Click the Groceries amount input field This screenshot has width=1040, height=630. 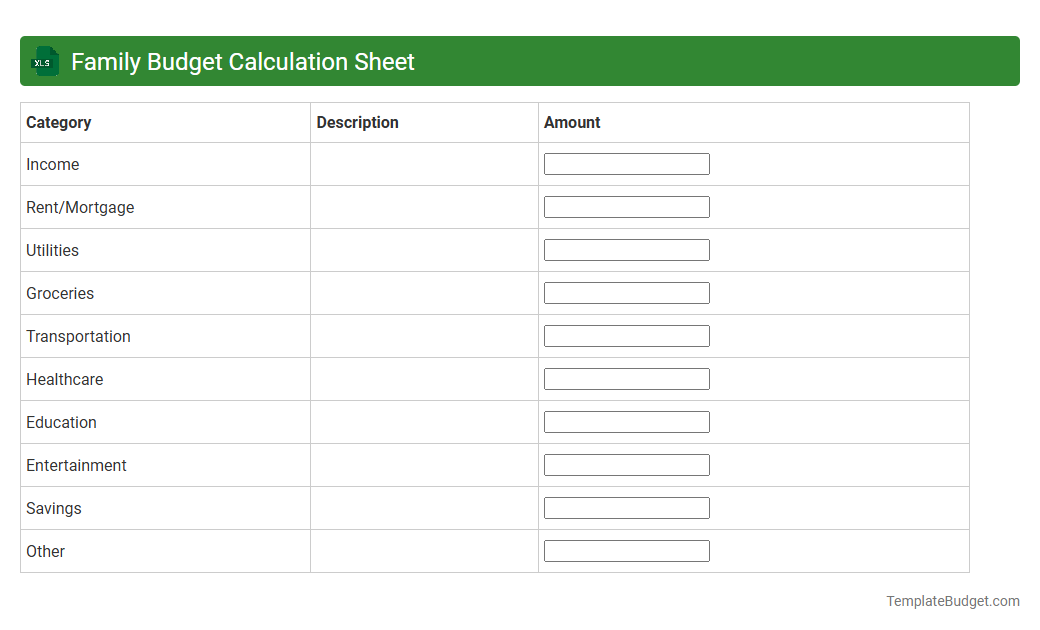point(626,292)
